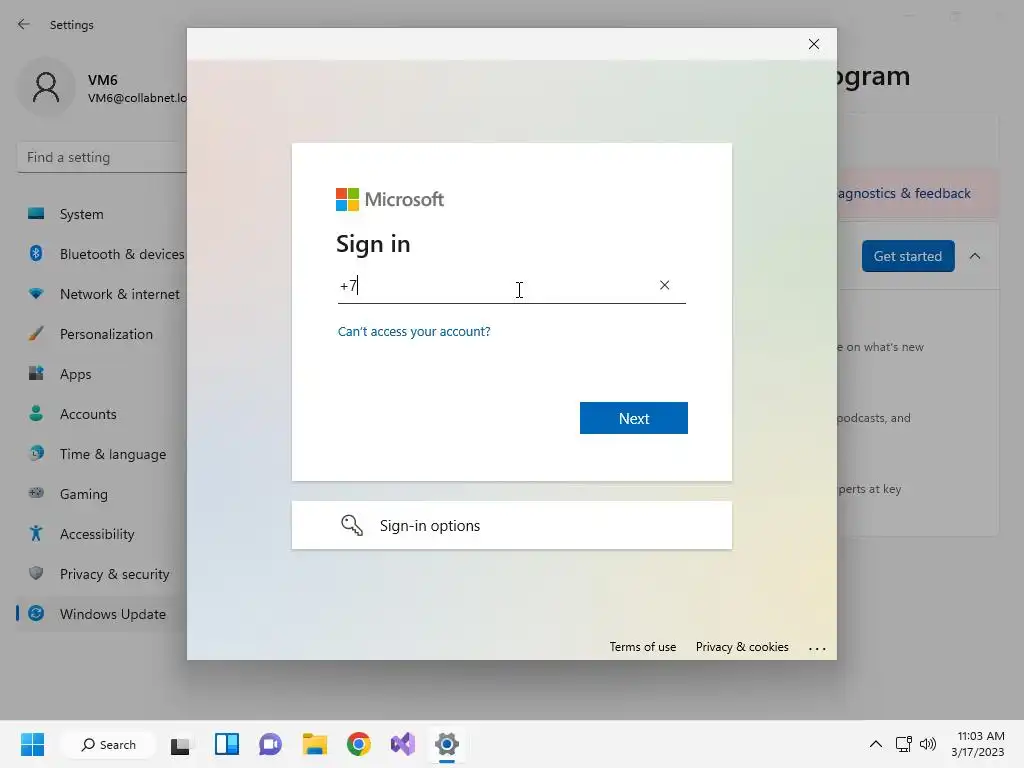Click the Network wifi icon in sidebar
The image size is (1024, 768).
tap(36, 294)
